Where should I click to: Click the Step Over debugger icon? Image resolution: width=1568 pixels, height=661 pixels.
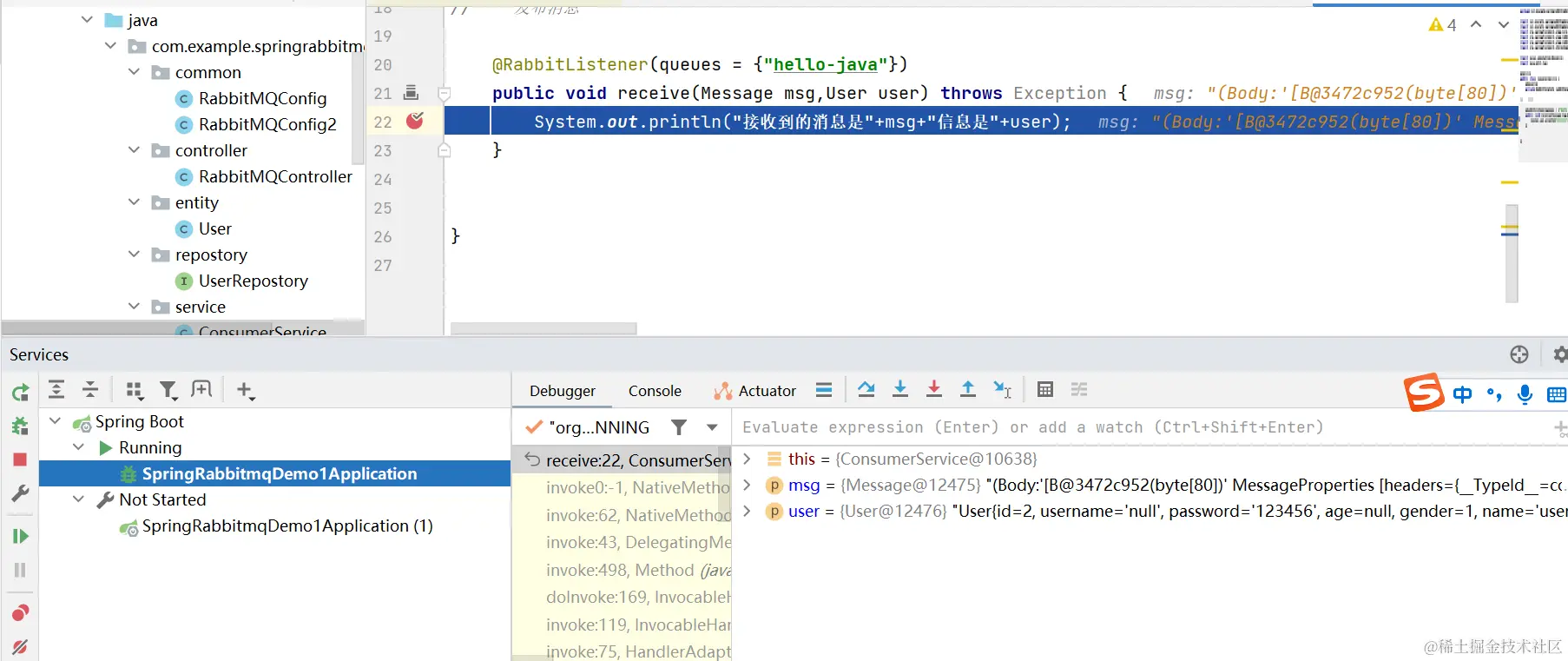pos(866,389)
